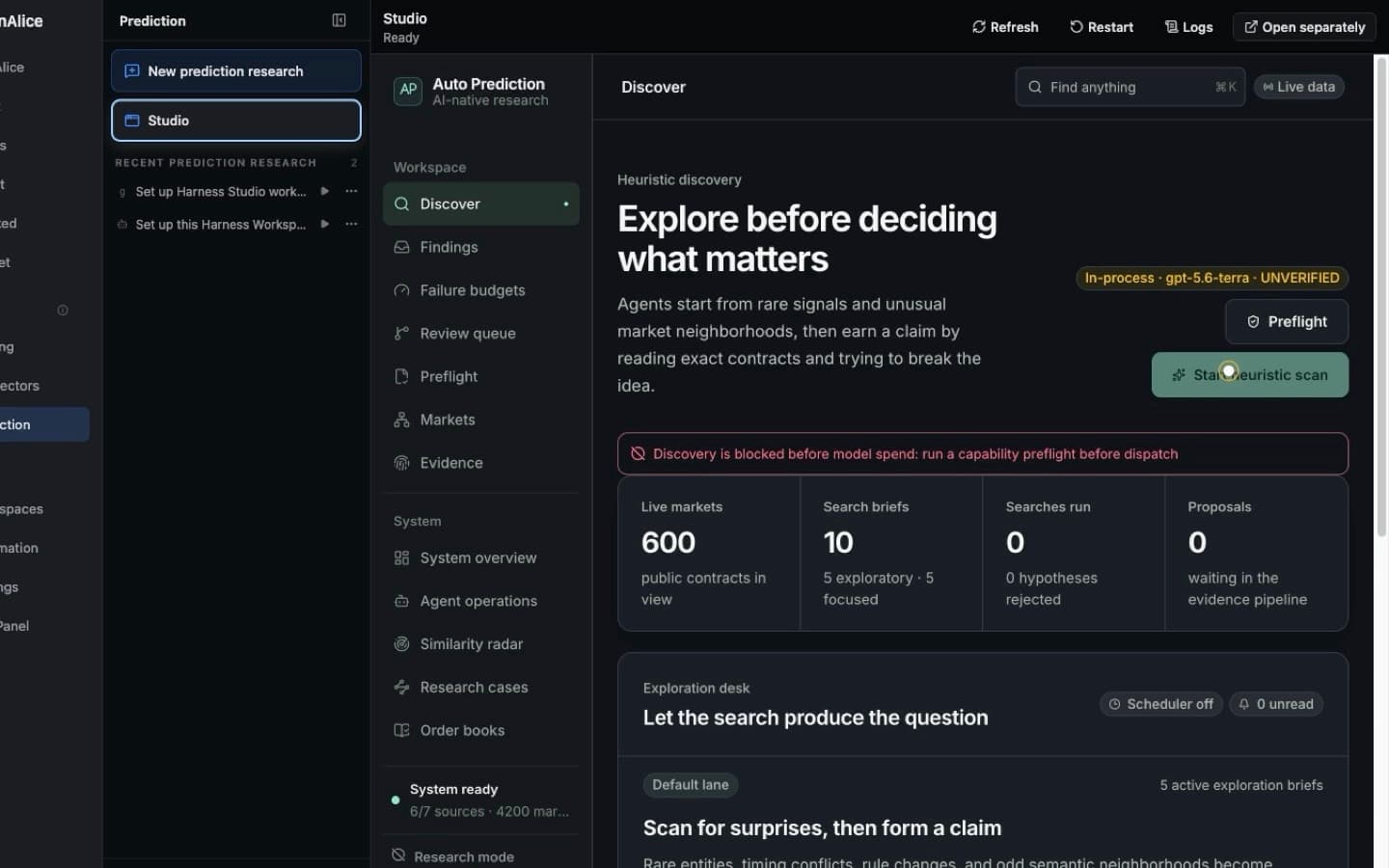Click the '5 active exploration briefs' text

pyautogui.click(x=1241, y=785)
